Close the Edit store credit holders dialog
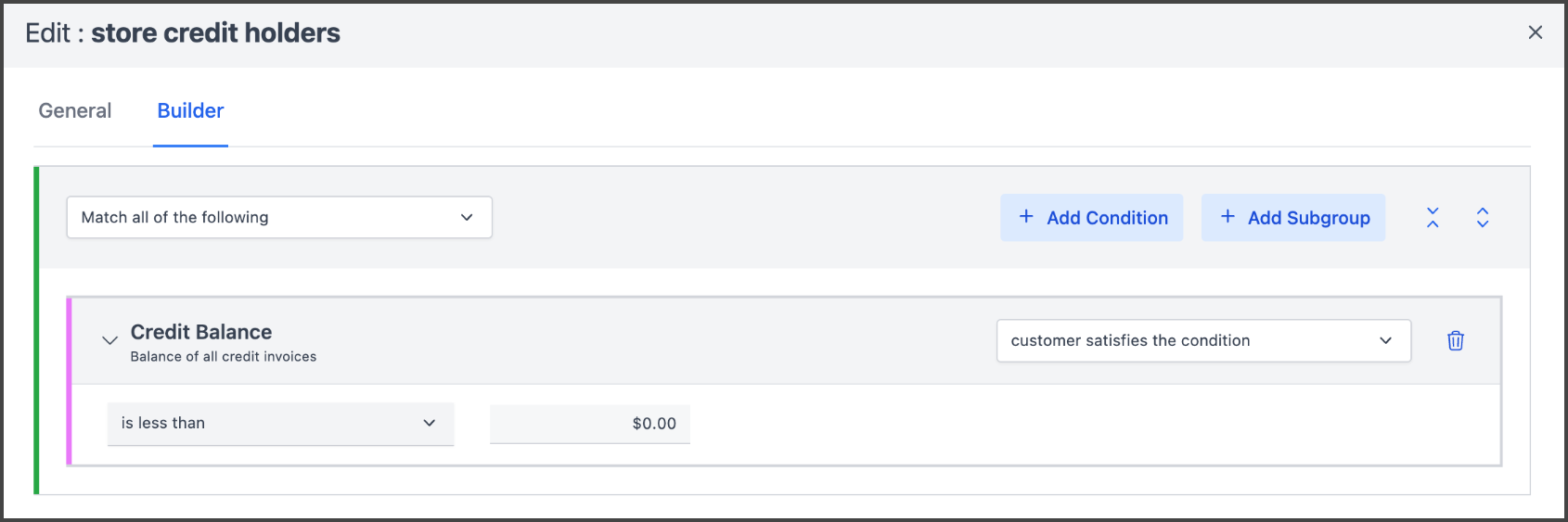Viewport: 1568px width, 522px height. pyautogui.click(x=1535, y=32)
